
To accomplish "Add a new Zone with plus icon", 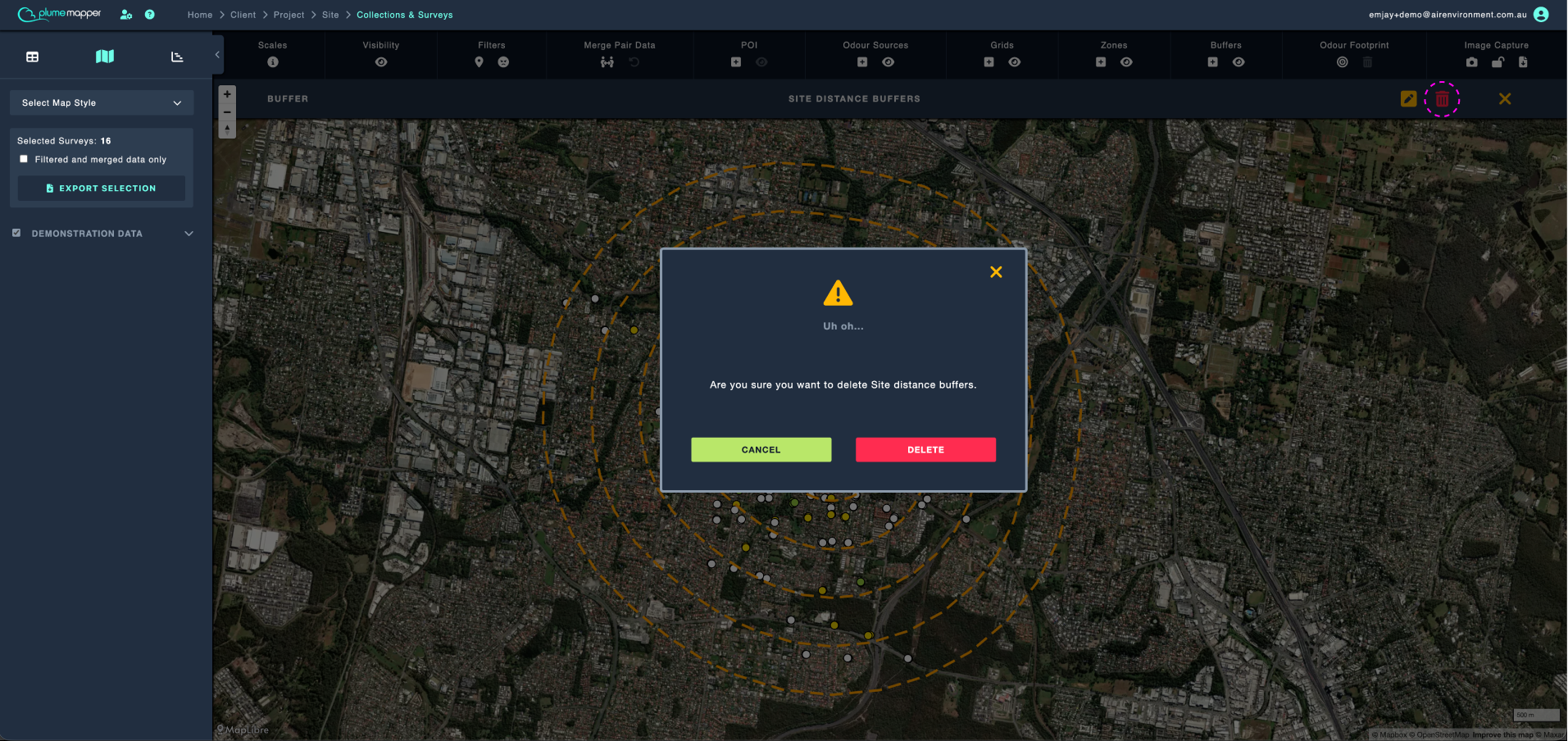I will point(1101,62).
